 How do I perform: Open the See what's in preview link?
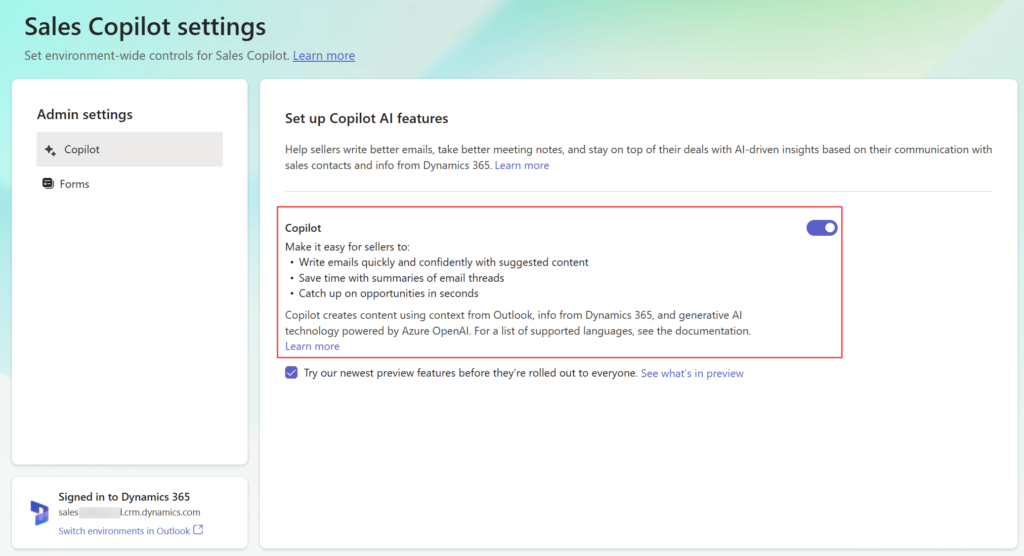coord(692,374)
